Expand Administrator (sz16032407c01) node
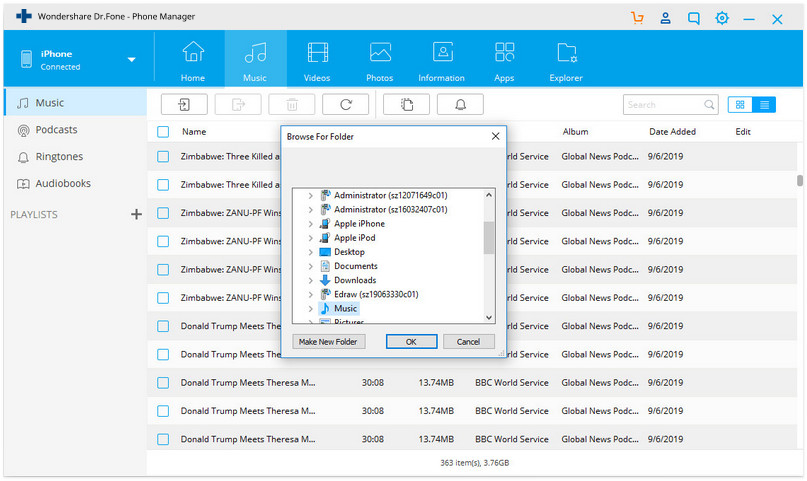 (310, 209)
